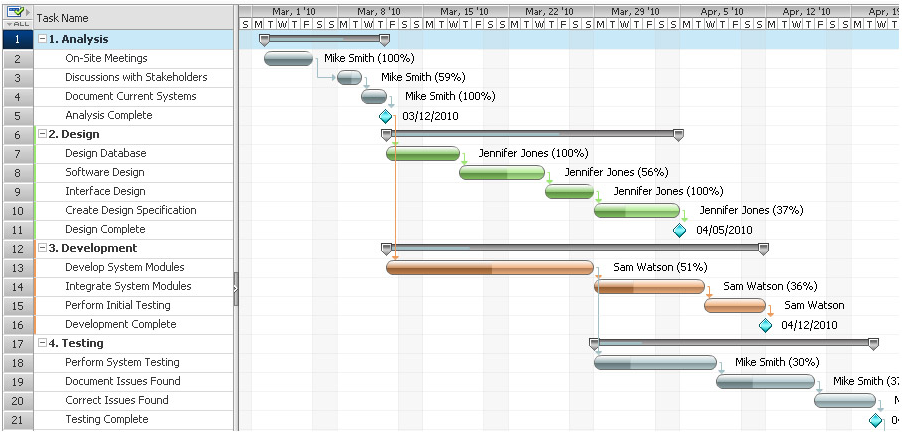Select the Interface Design green bar
Screen dimensions: 902x432
[x=570, y=191]
